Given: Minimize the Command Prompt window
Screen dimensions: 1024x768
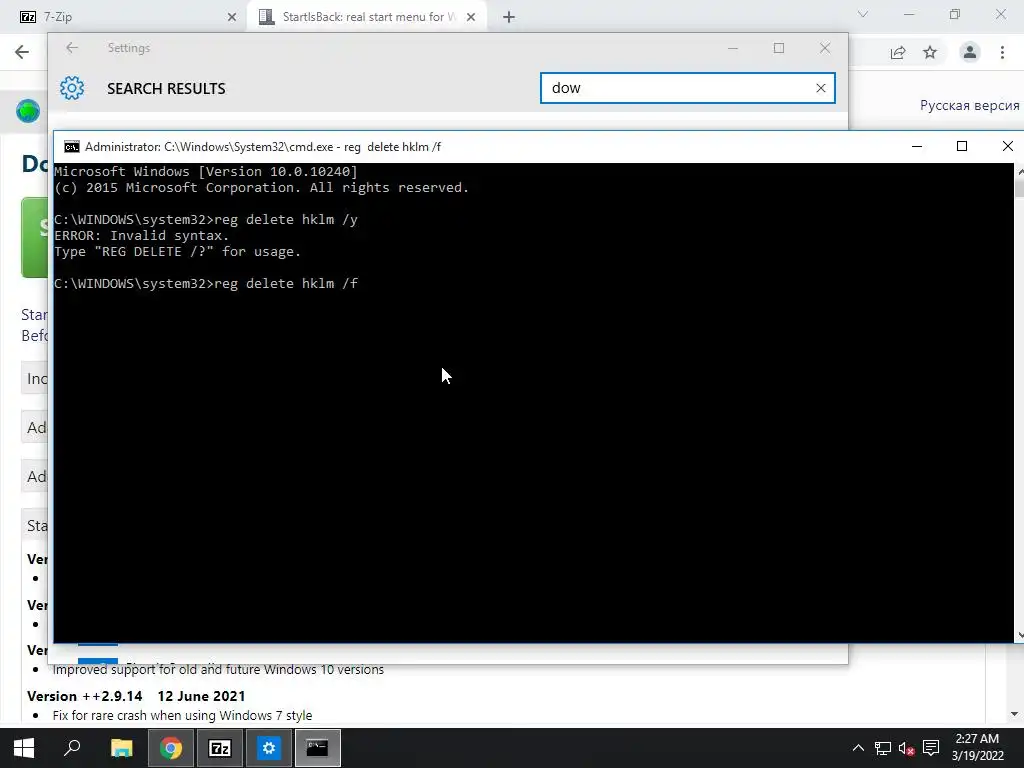Looking at the screenshot, I should (x=917, y=146).
